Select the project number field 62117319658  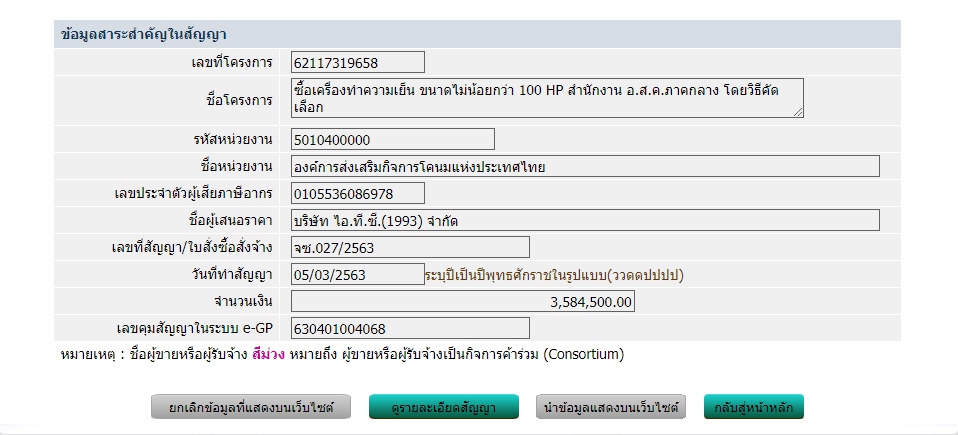pyautogui.click(x=357, y=62)
